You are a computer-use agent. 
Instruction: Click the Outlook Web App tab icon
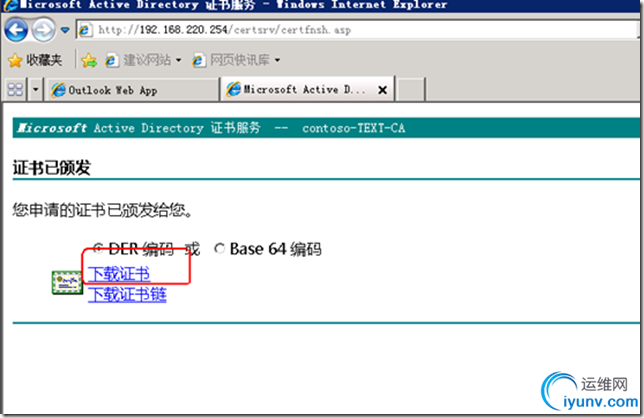[x=58, y=90]
